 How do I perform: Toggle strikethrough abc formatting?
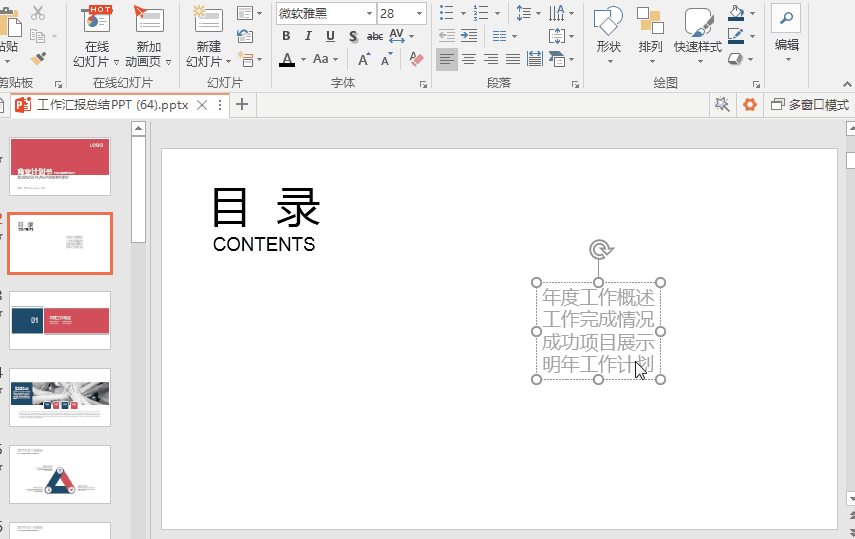tap(375, 37)
